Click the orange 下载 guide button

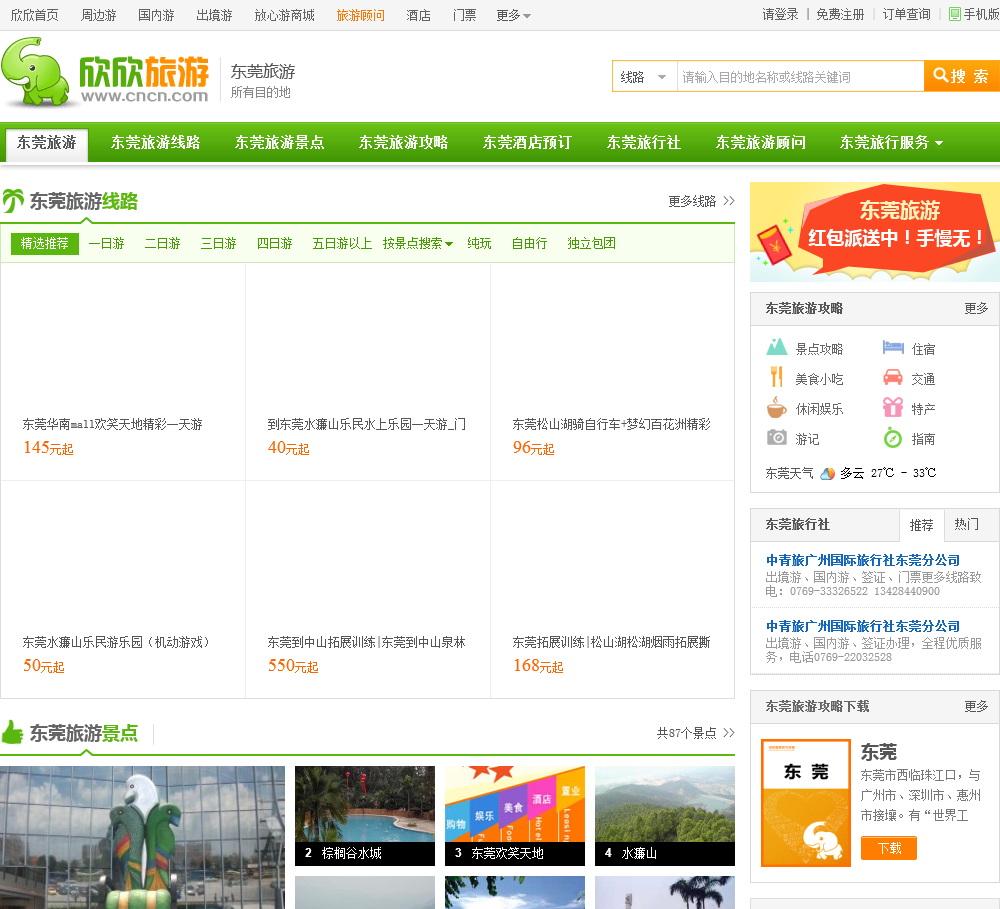coord(888,848)
